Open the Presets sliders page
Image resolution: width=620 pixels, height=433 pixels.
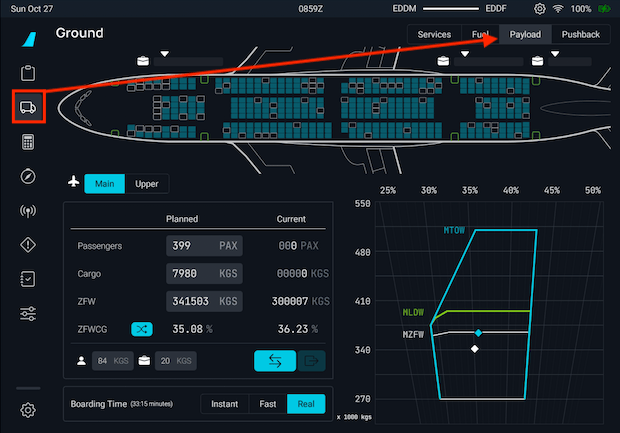[x=28, y=314]
